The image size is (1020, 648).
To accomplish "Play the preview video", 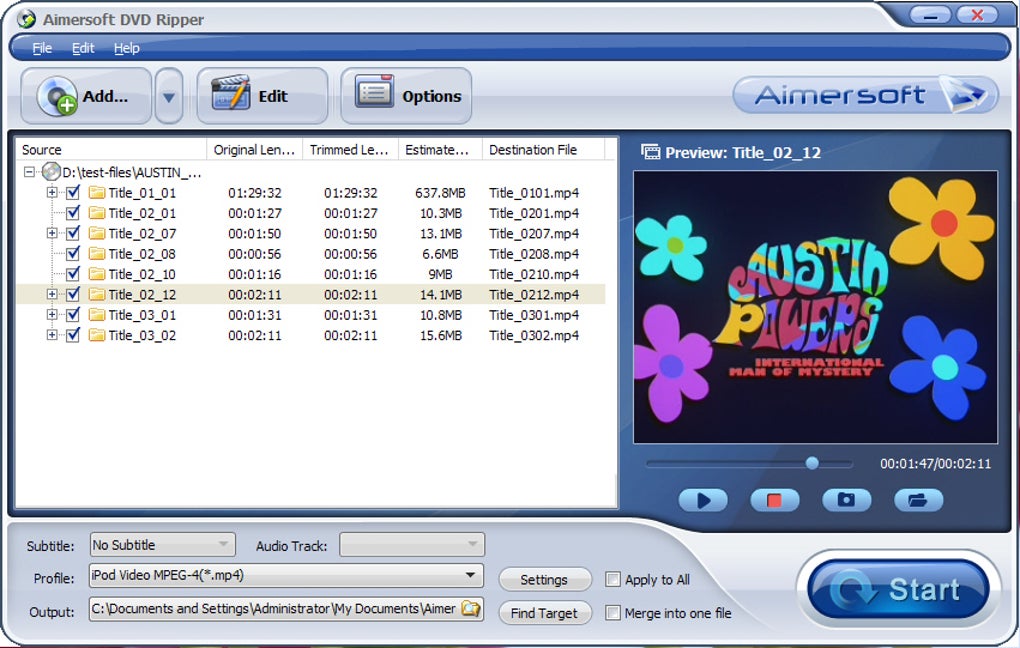I will [x=703, y=500].
